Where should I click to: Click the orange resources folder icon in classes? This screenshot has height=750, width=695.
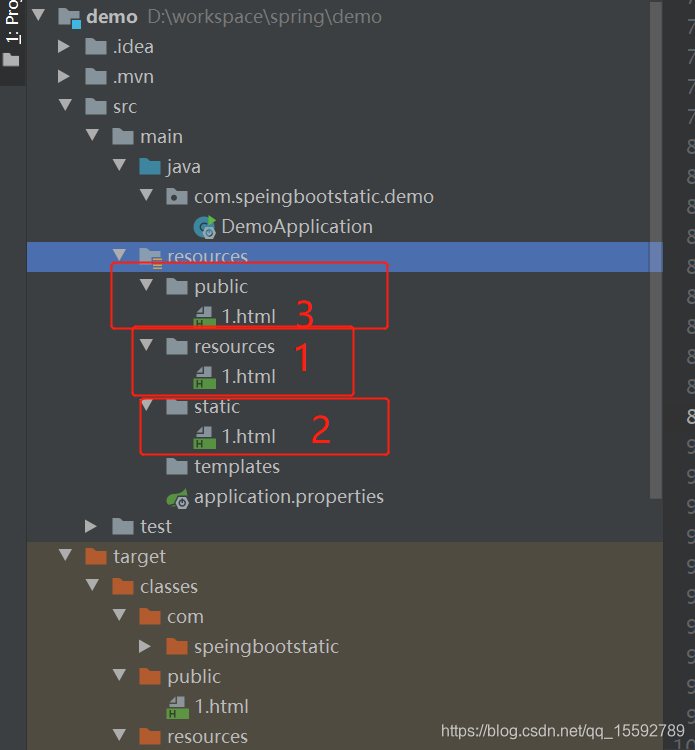[150, 737]
